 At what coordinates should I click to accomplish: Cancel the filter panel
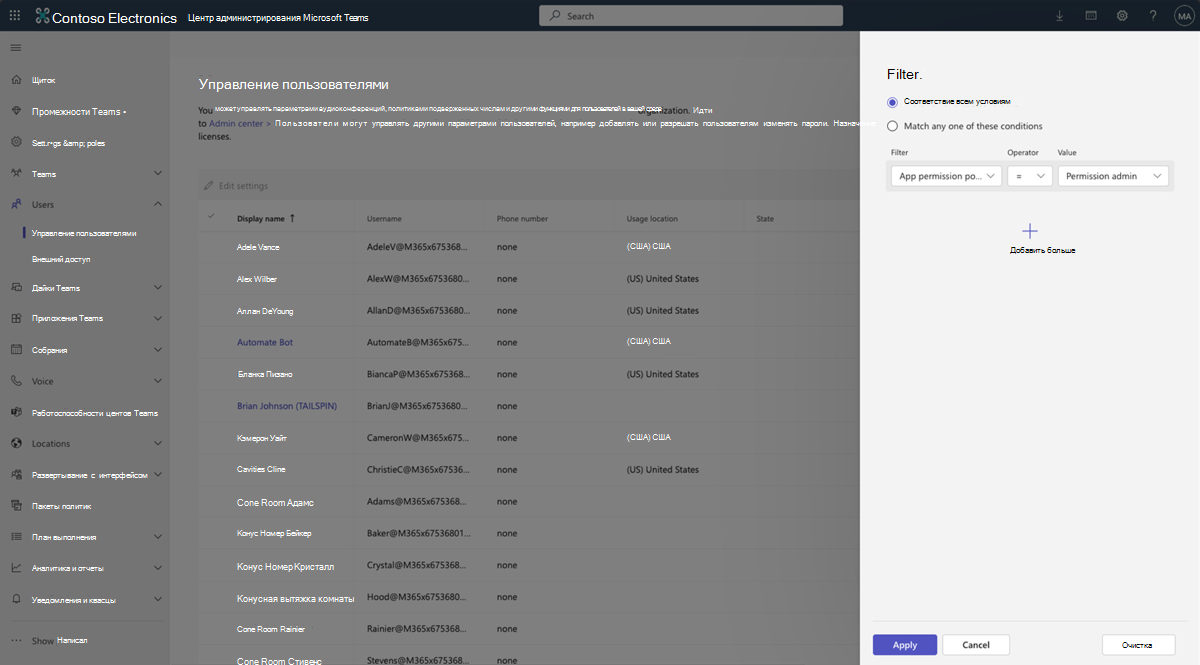pyautogui.click(x=976, y=645)
